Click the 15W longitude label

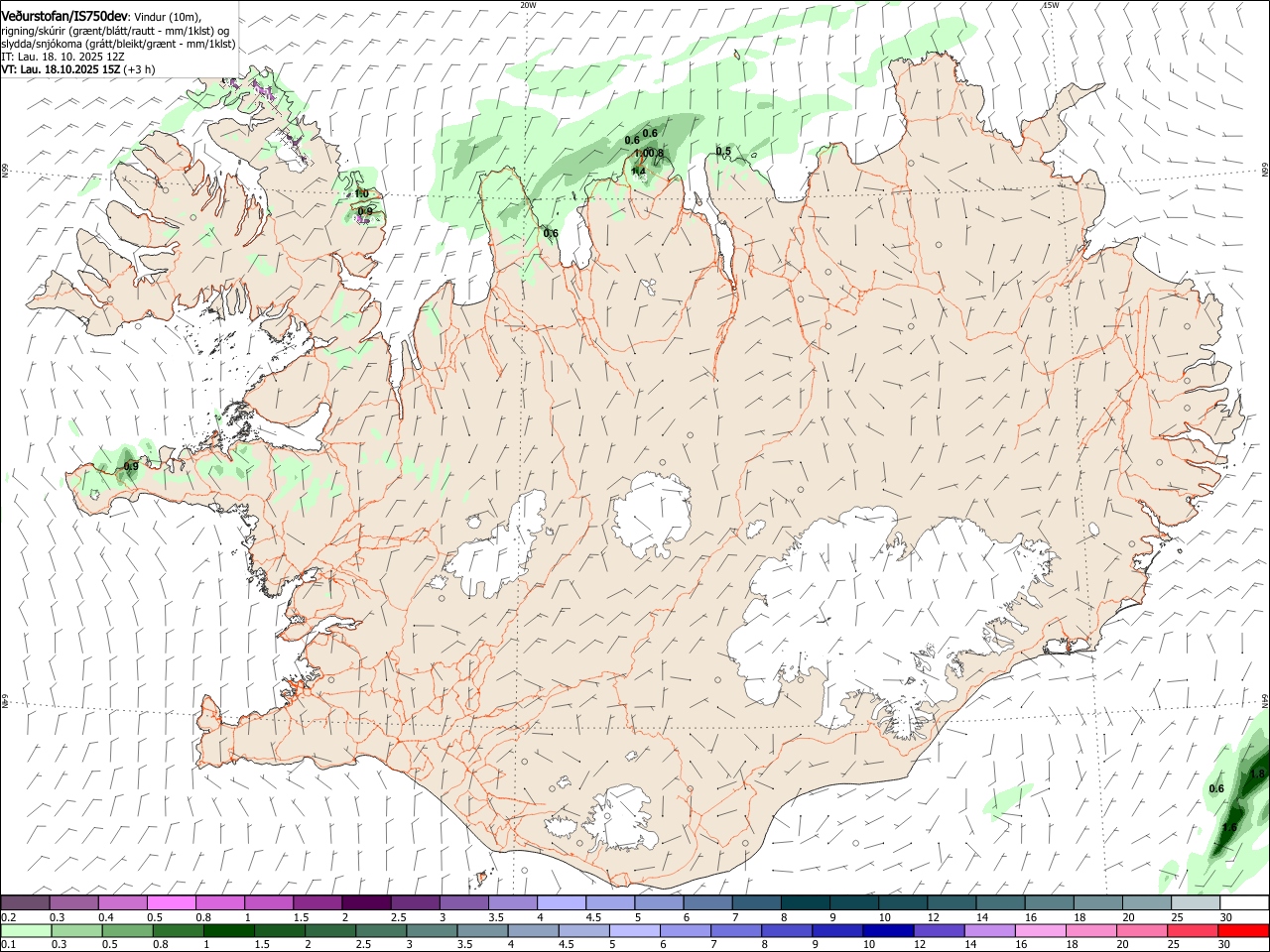pyautogui.click(x=1050, y=4)
